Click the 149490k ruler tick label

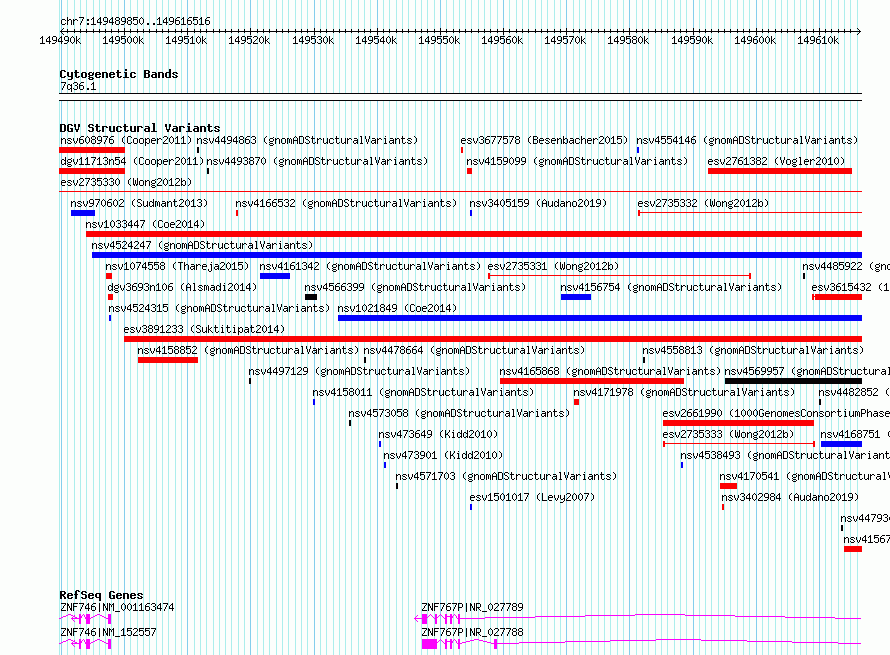click(x=60, y=40)
